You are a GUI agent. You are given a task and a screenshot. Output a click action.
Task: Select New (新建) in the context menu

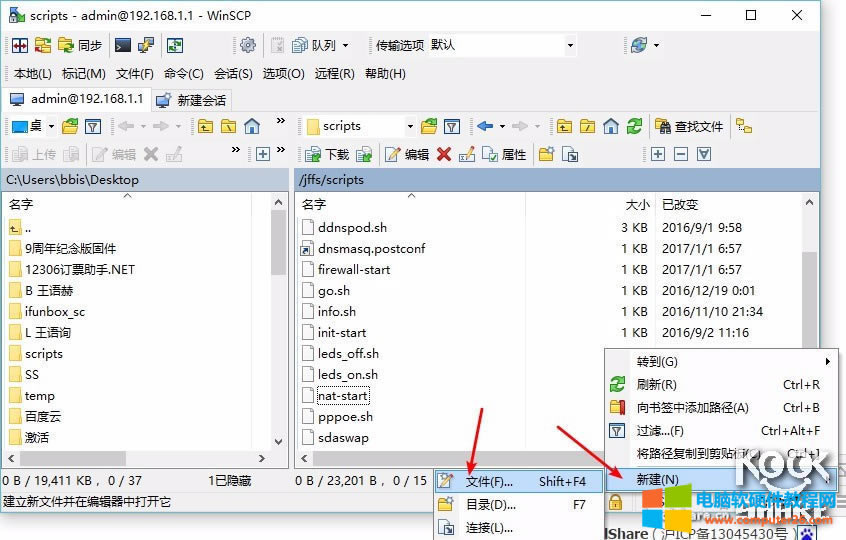(721, 479)
